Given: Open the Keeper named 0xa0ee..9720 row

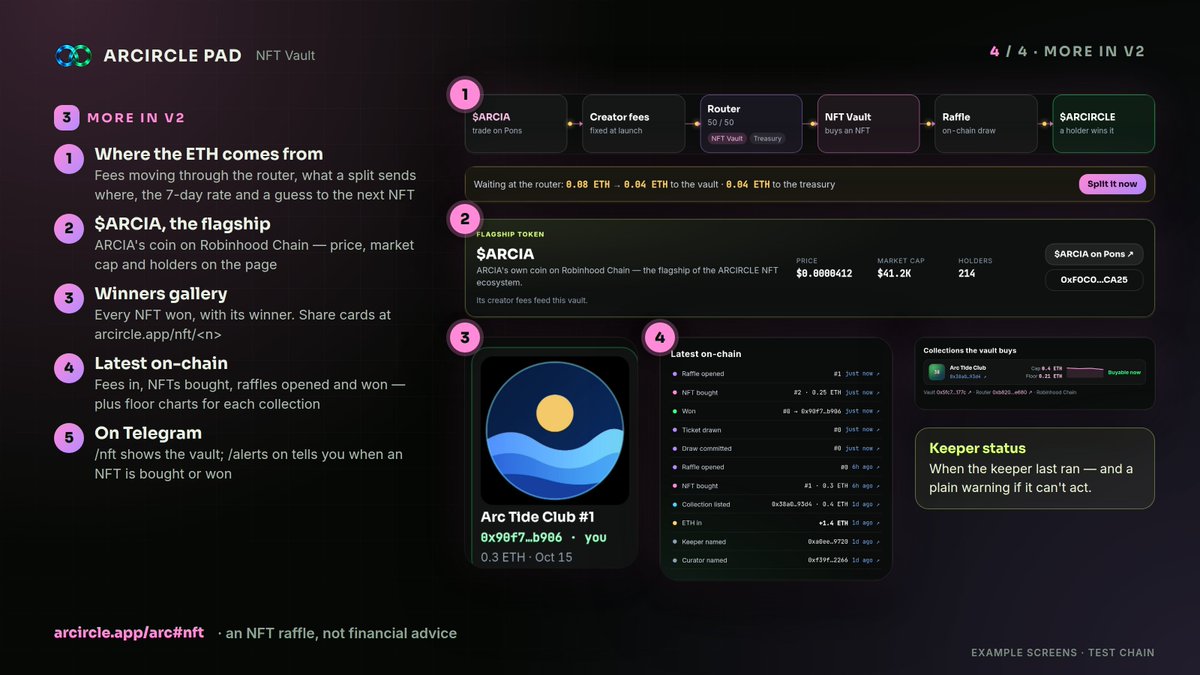Looking at the screenshot, I should point(776,542).
